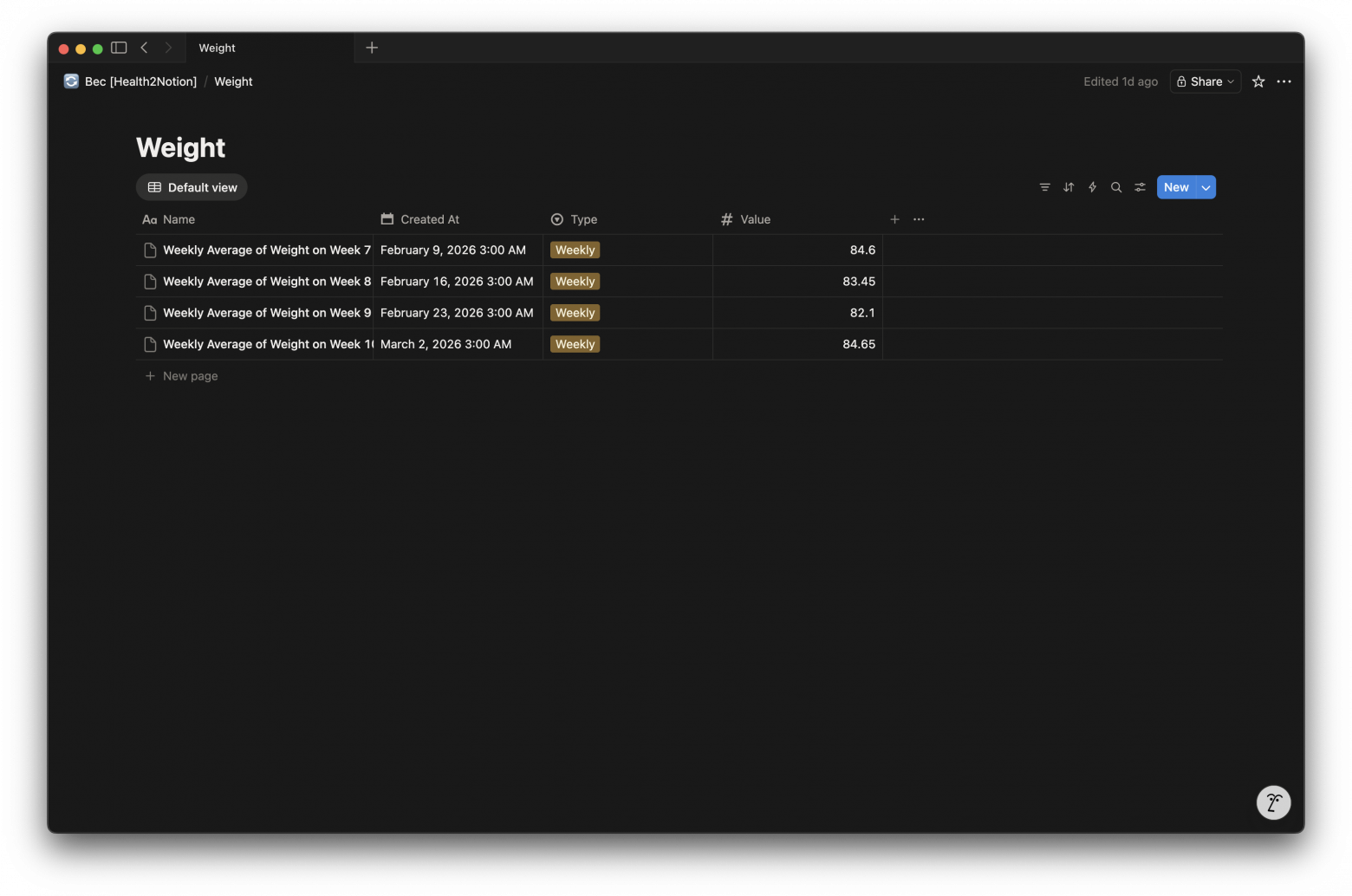Favorite this page with star icon

(x=1258, y=81)
